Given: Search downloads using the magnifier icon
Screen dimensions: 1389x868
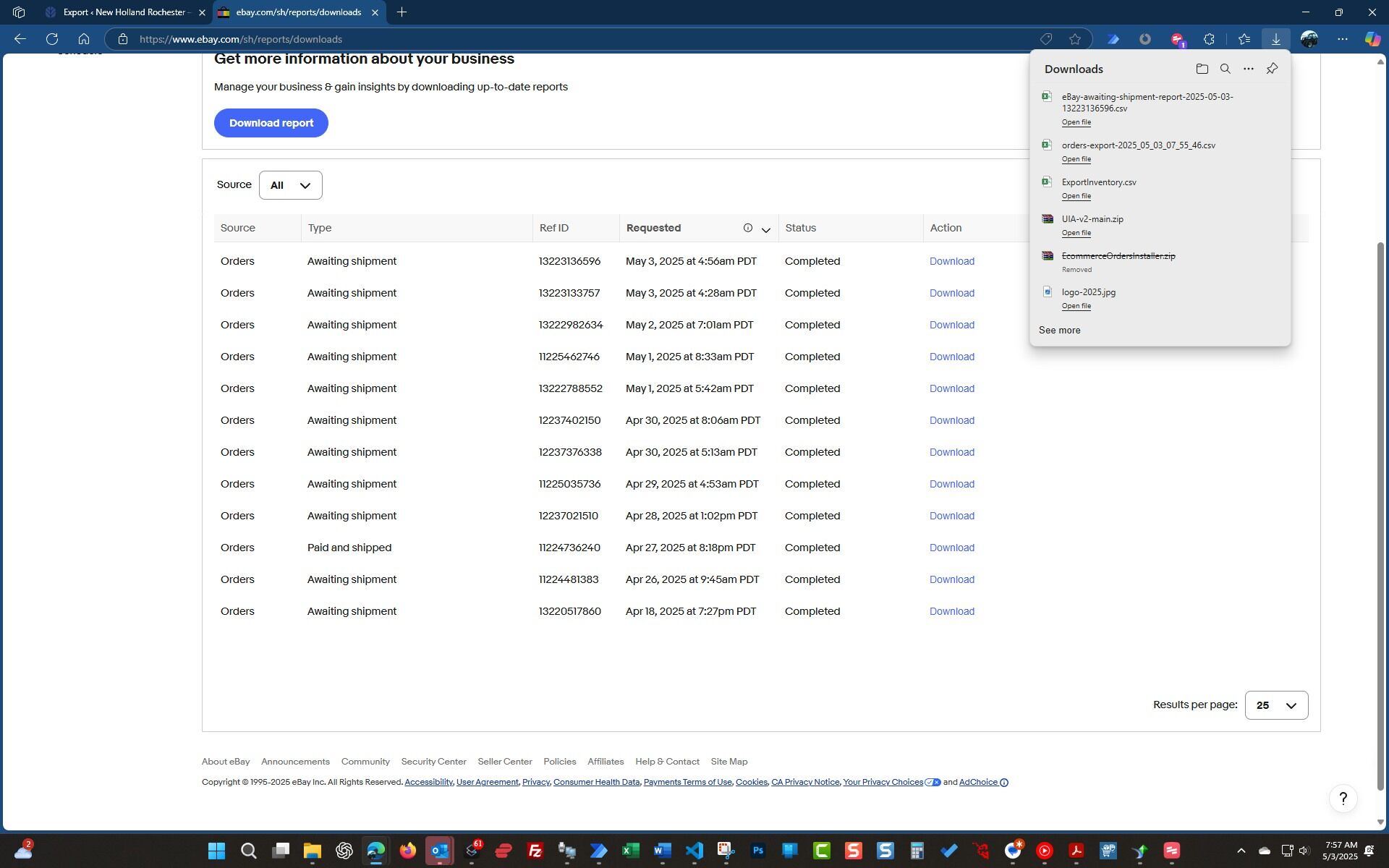Looking at the screenshot, I should pos(1225,69).
